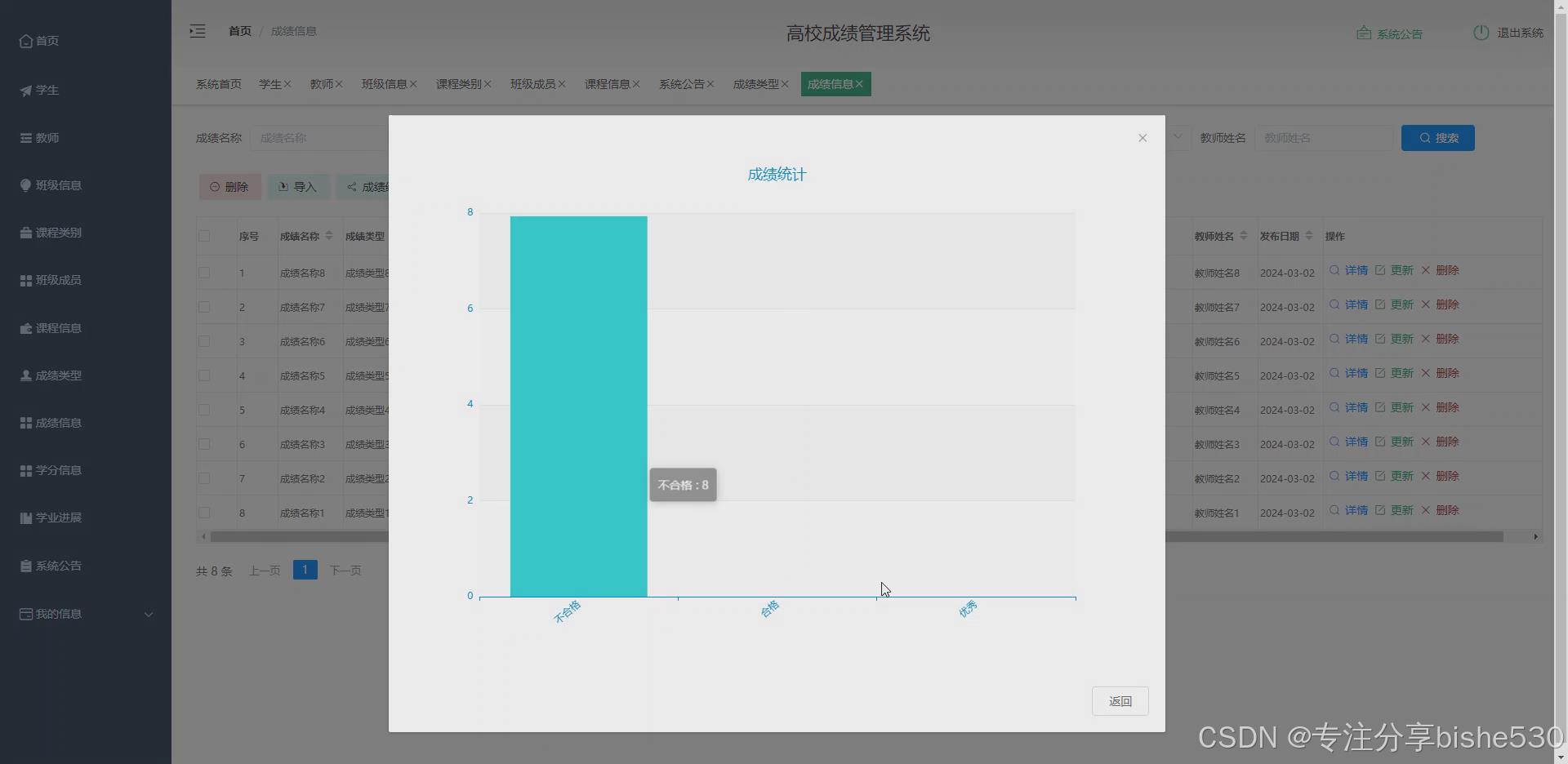Viewport: 1568px width, 764px height.
Task: Click the table horizontal scrollbar
Action: 1334,536
